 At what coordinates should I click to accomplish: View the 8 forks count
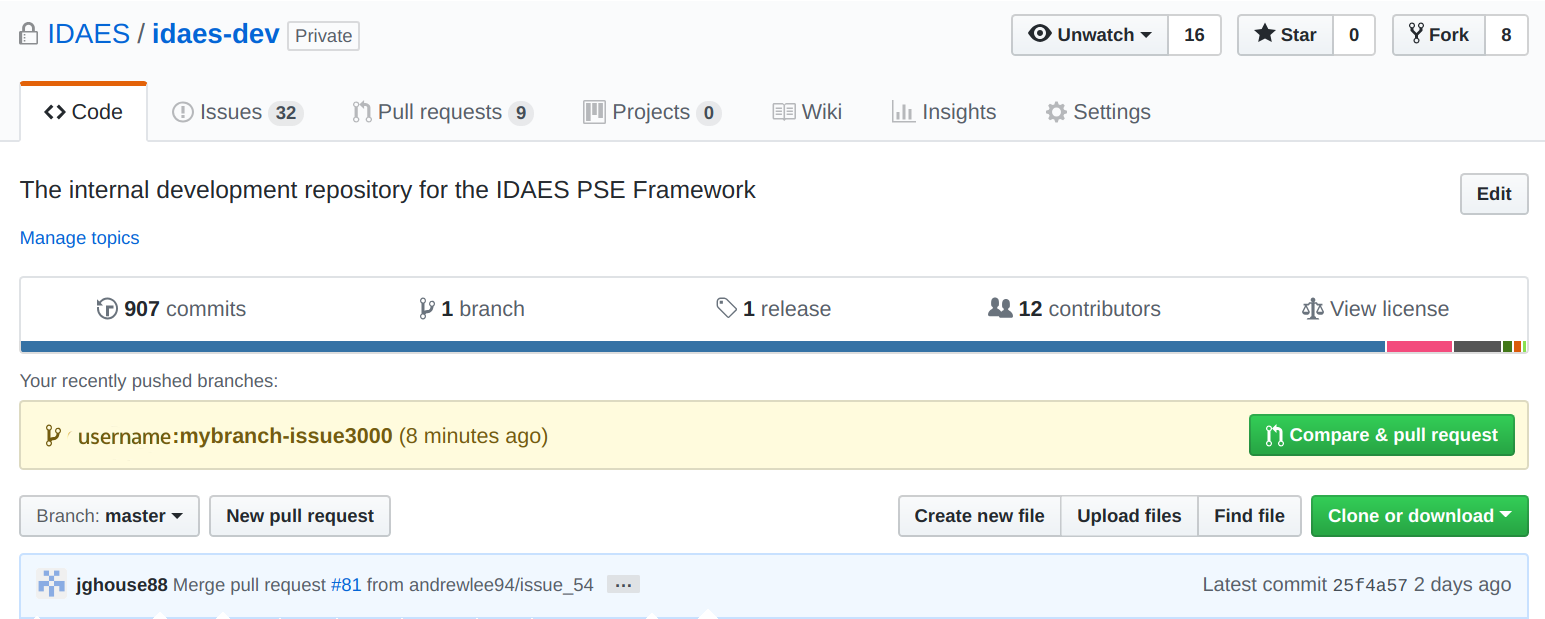(1506, 35)
